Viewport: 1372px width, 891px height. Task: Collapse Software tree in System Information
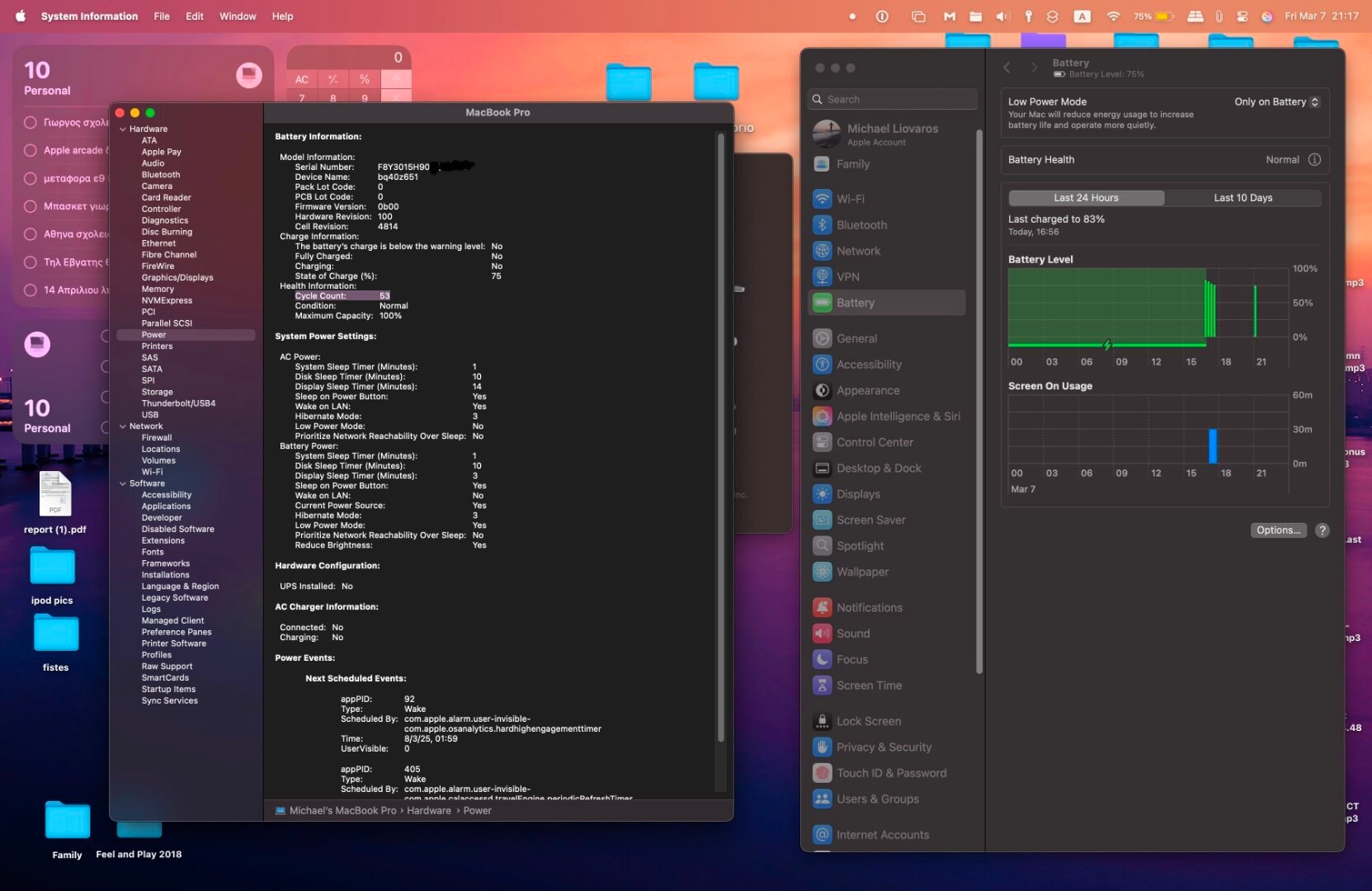123,483
